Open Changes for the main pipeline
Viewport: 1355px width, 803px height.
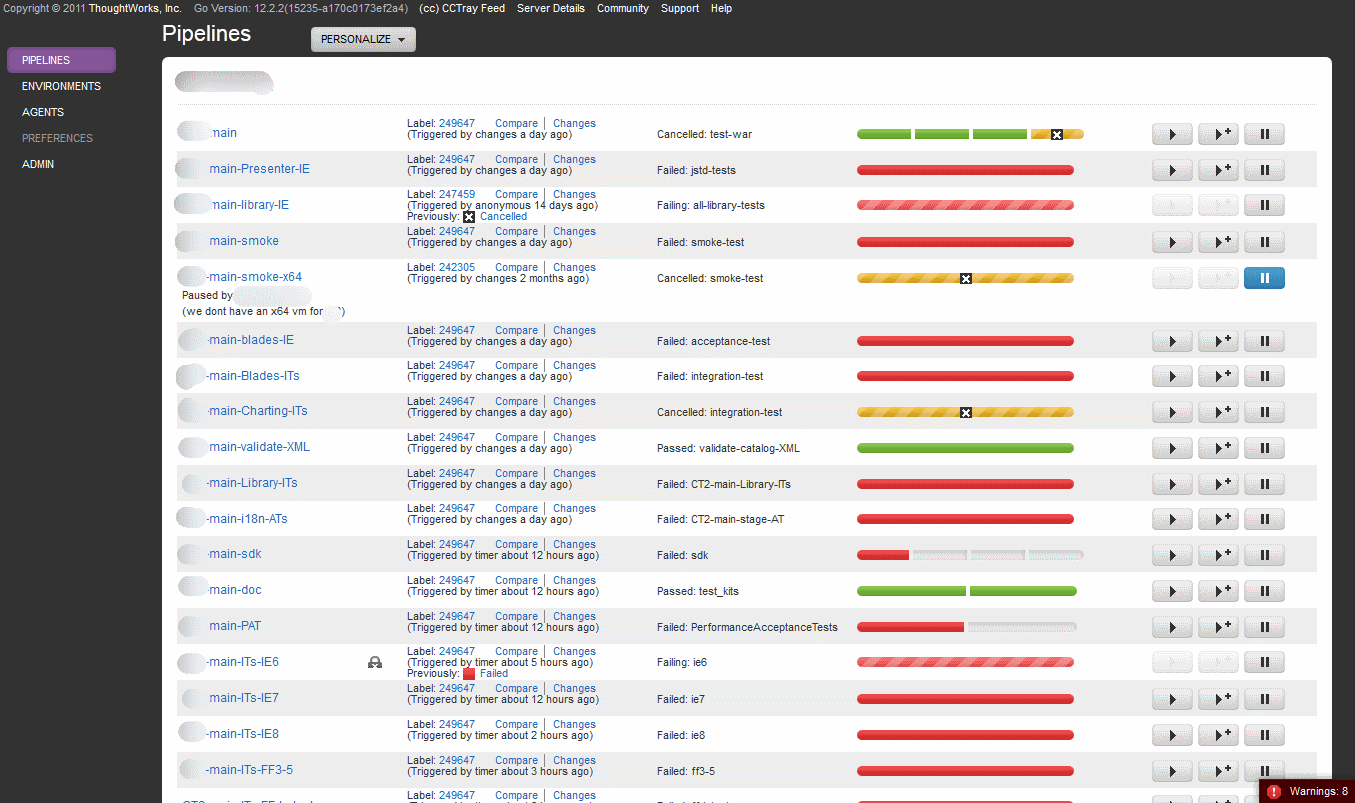pos(574,122)
